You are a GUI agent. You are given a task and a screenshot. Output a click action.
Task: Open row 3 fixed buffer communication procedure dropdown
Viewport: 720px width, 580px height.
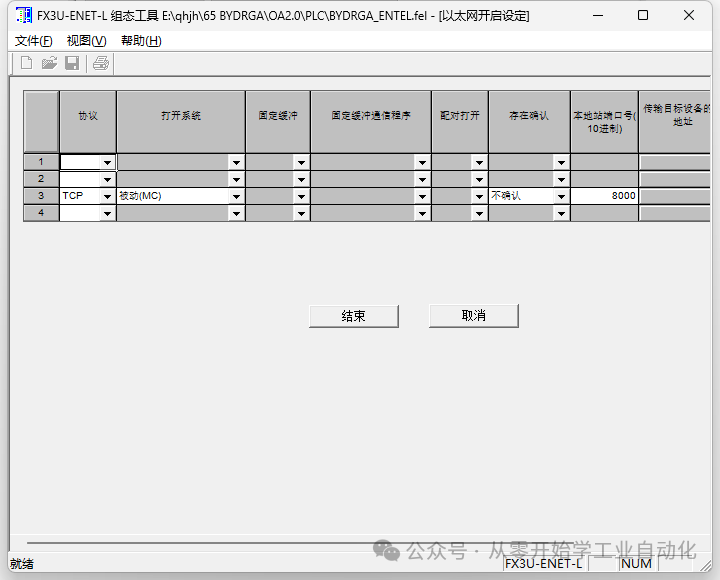pyautogui.click(x=422, y=197)
